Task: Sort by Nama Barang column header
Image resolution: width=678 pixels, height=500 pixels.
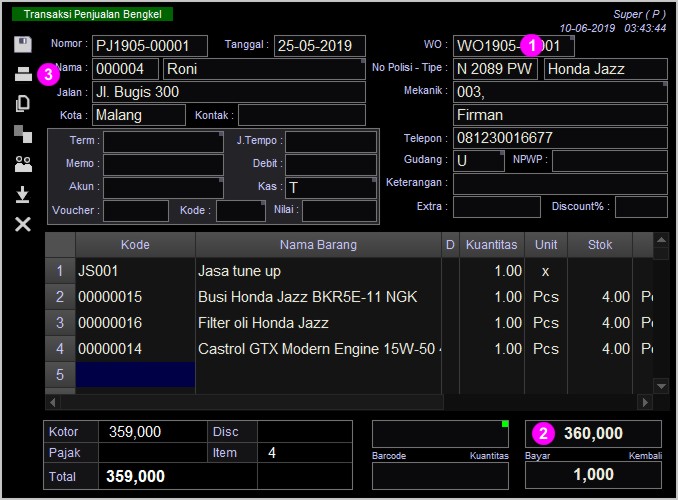Action: click(x=318, y=245)
